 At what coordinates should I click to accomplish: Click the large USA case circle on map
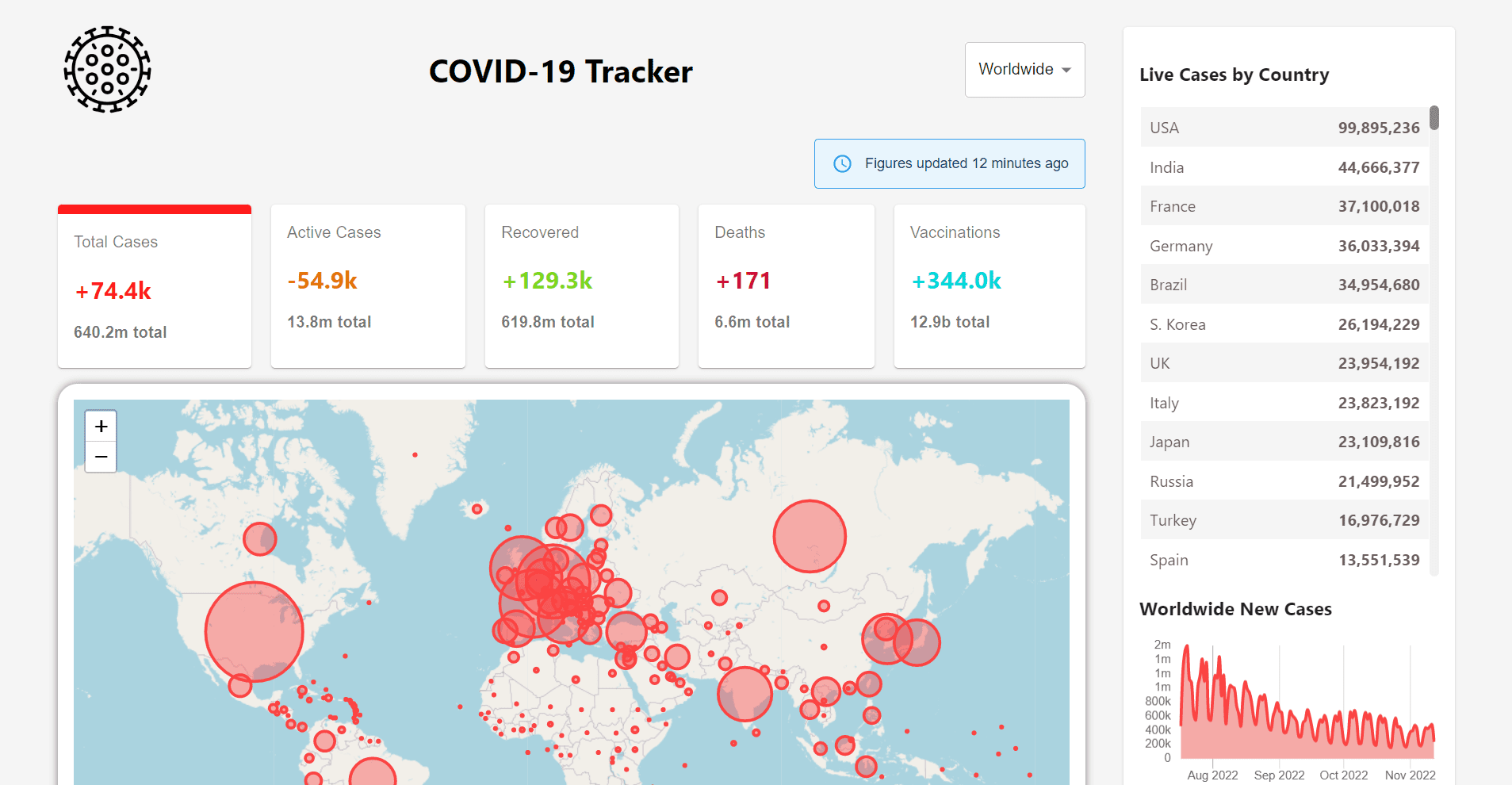(x=254, y=632)
